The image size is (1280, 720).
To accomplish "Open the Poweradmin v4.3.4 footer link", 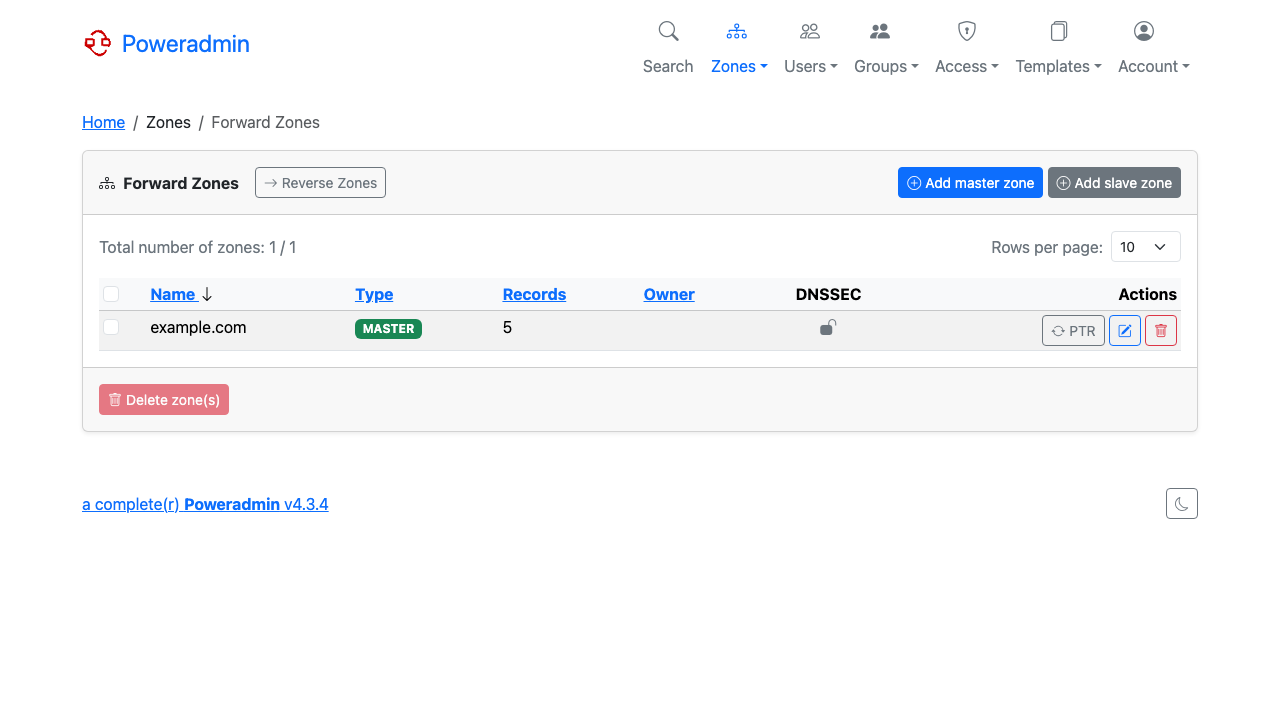I will pyautogui.click(x=205, y=504).
